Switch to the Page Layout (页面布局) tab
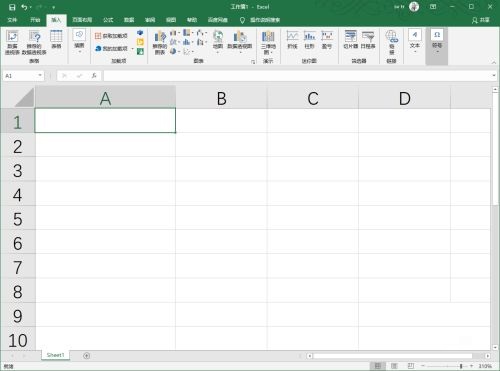This screenshot has height=371, width=500. pyautogui.click(x=82, y=20)
